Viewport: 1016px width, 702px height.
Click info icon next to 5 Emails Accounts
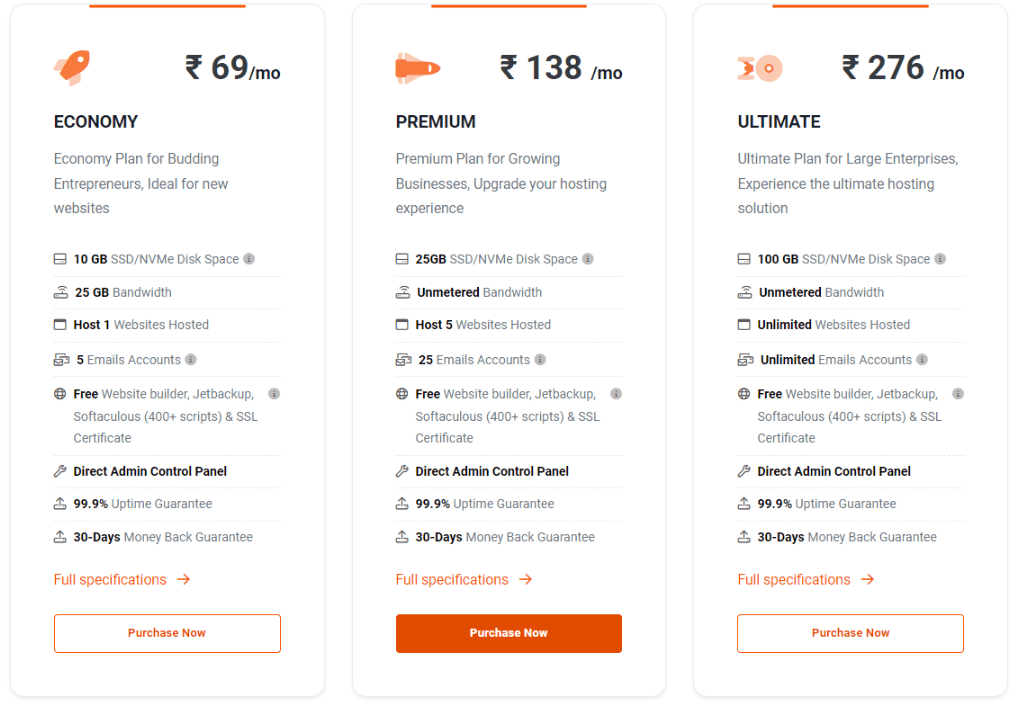(x=190, y=359)
